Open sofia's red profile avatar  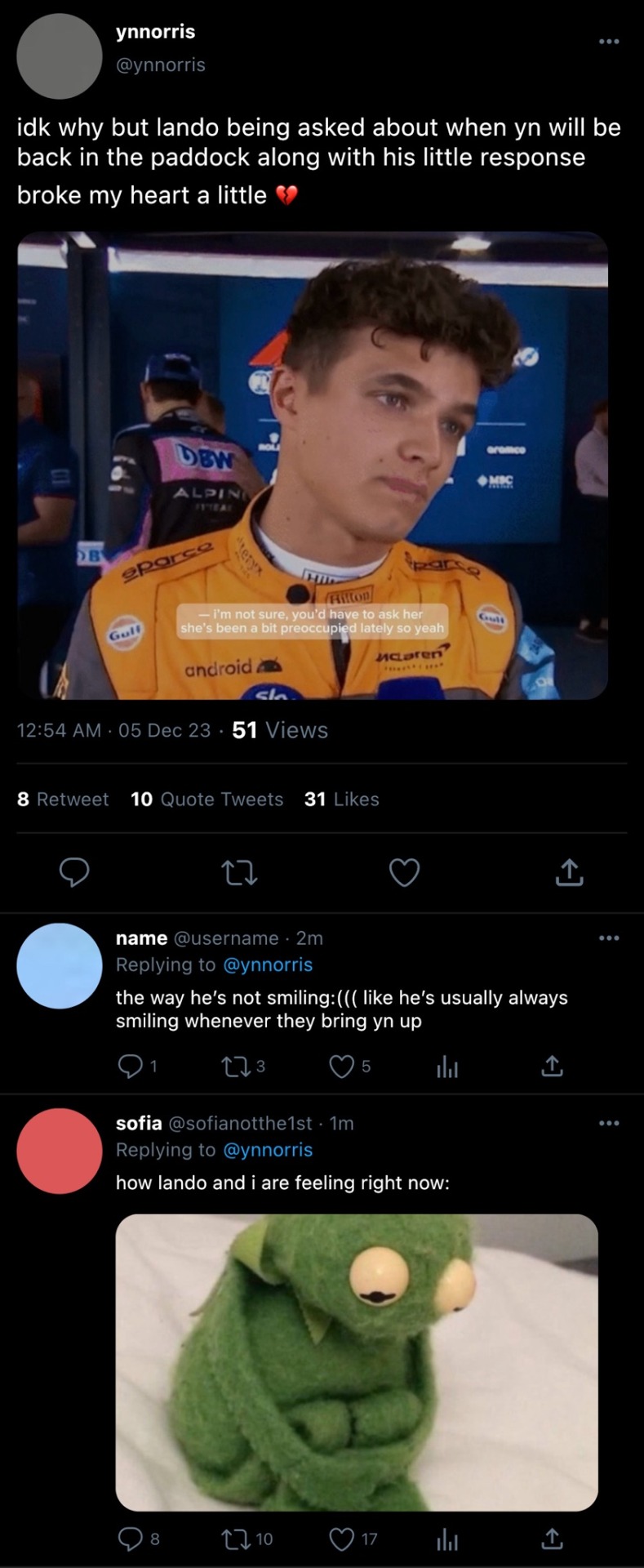tap(59, 1151)
